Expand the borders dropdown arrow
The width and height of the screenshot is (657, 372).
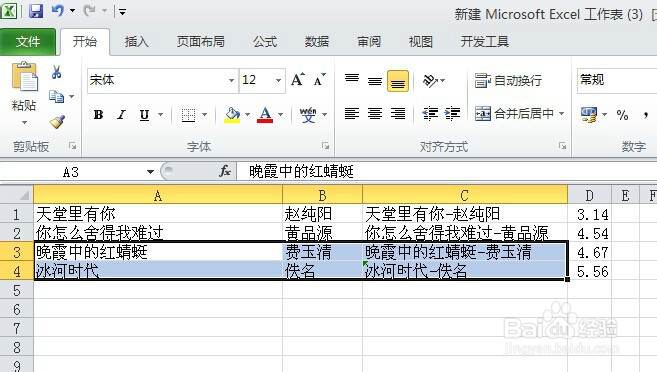point(204,115)
